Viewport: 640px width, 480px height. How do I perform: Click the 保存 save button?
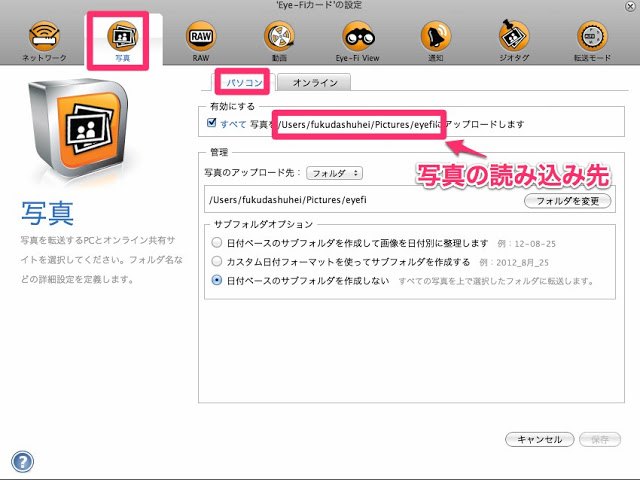coord(600,440)
